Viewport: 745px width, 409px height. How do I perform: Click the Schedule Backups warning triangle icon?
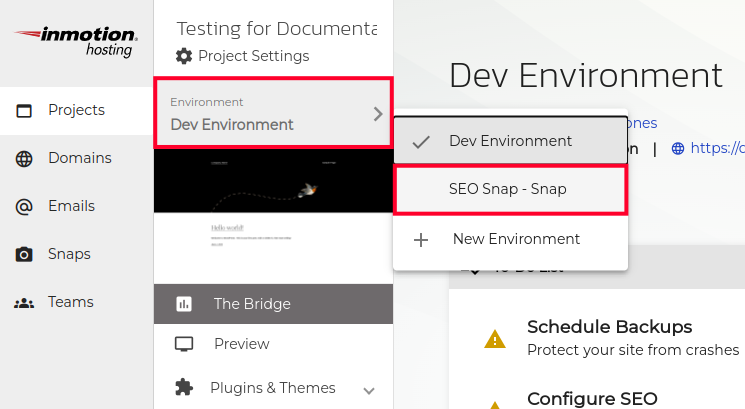pyautogui.click(x=495, y=338)
